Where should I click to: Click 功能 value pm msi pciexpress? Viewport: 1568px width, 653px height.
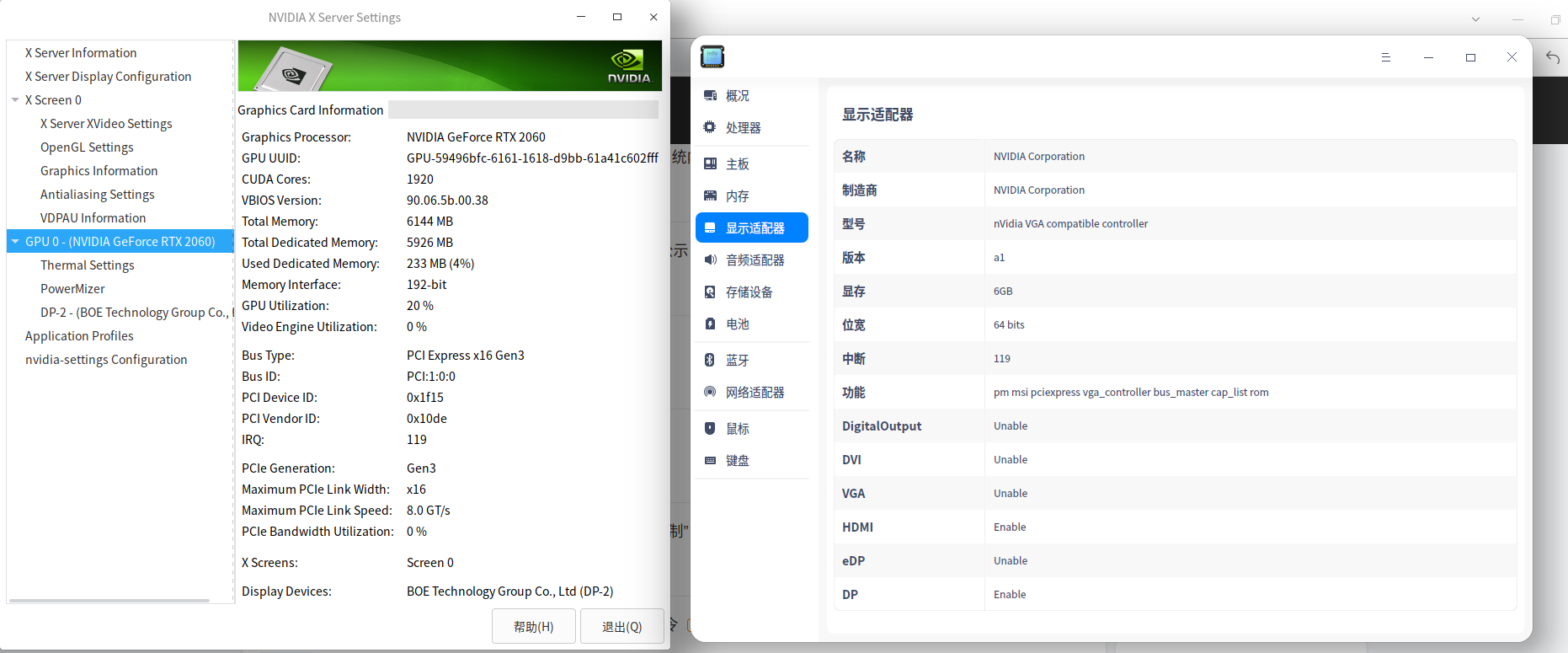point(1131,393)
